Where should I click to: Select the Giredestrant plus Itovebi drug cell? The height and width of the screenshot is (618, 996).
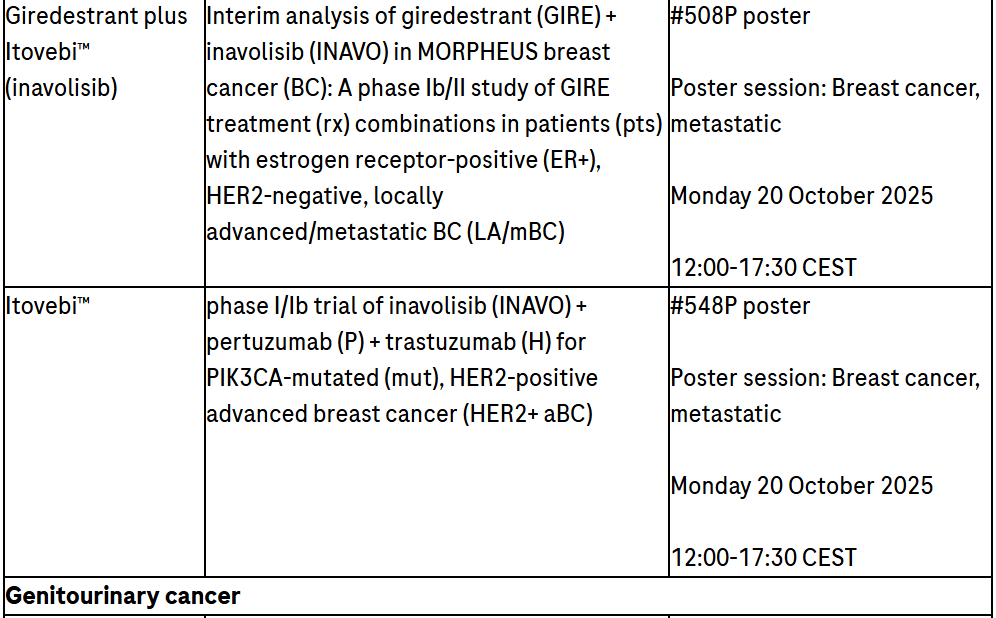(96, 52)
